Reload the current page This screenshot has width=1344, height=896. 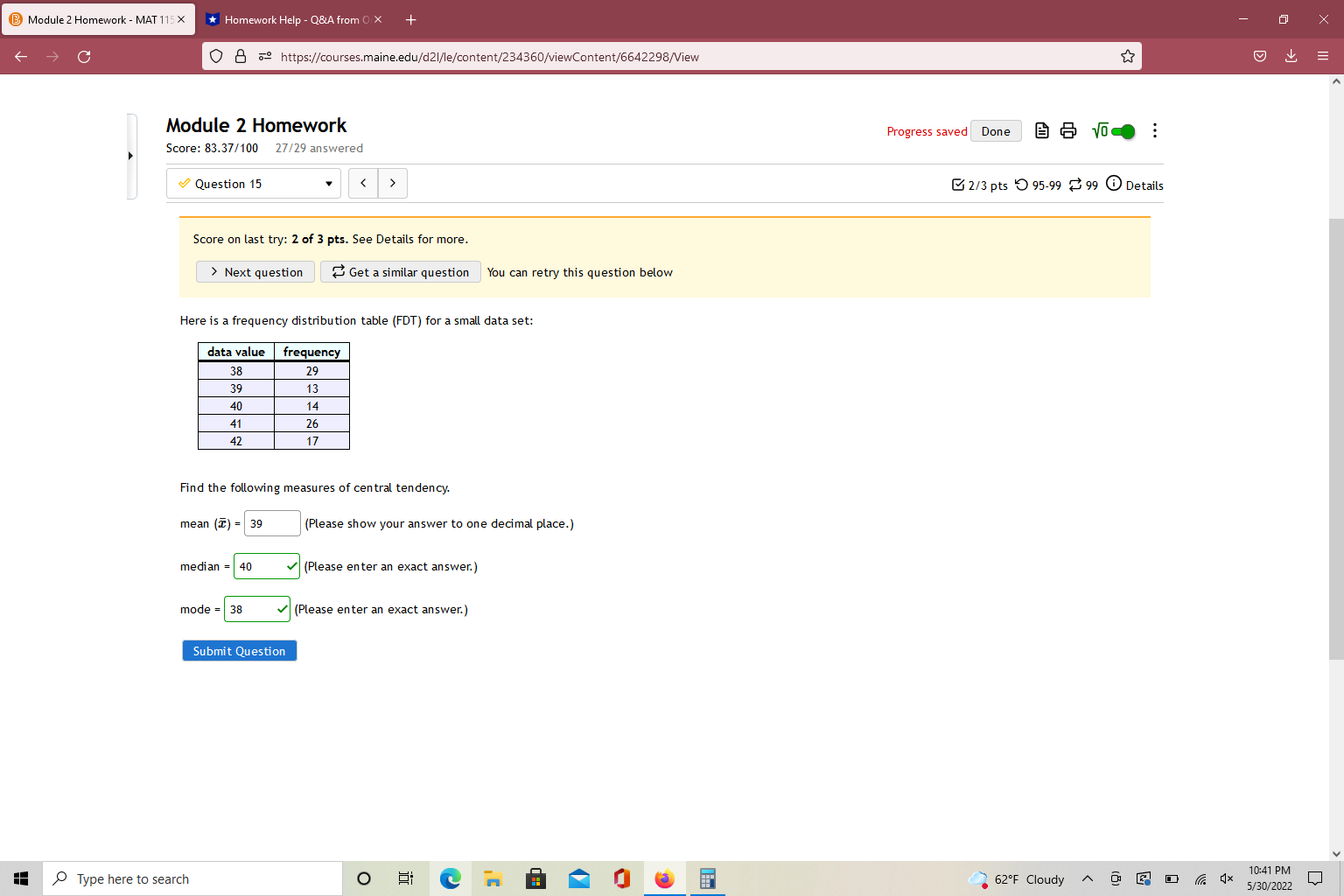tap(84, 57)
